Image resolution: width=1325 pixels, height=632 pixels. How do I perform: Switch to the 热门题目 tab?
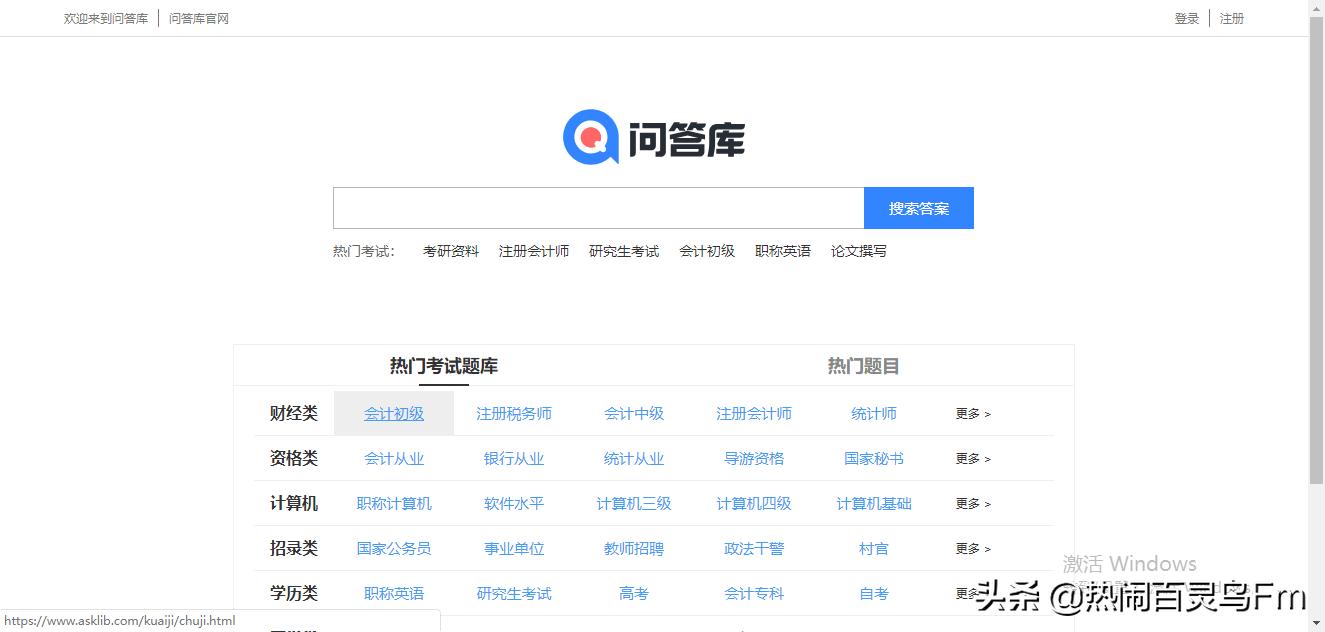862,365
